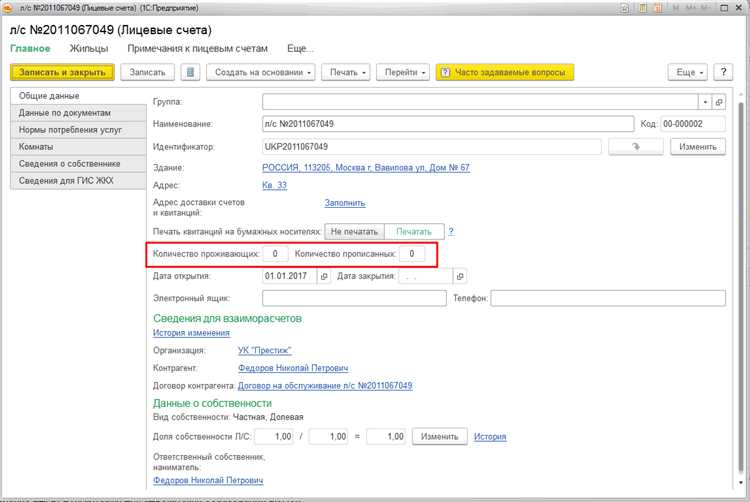Expand the Создать на основании dropdown
Image resolution: width=750 pixels, height=502 pixels.
pos(264,73)
